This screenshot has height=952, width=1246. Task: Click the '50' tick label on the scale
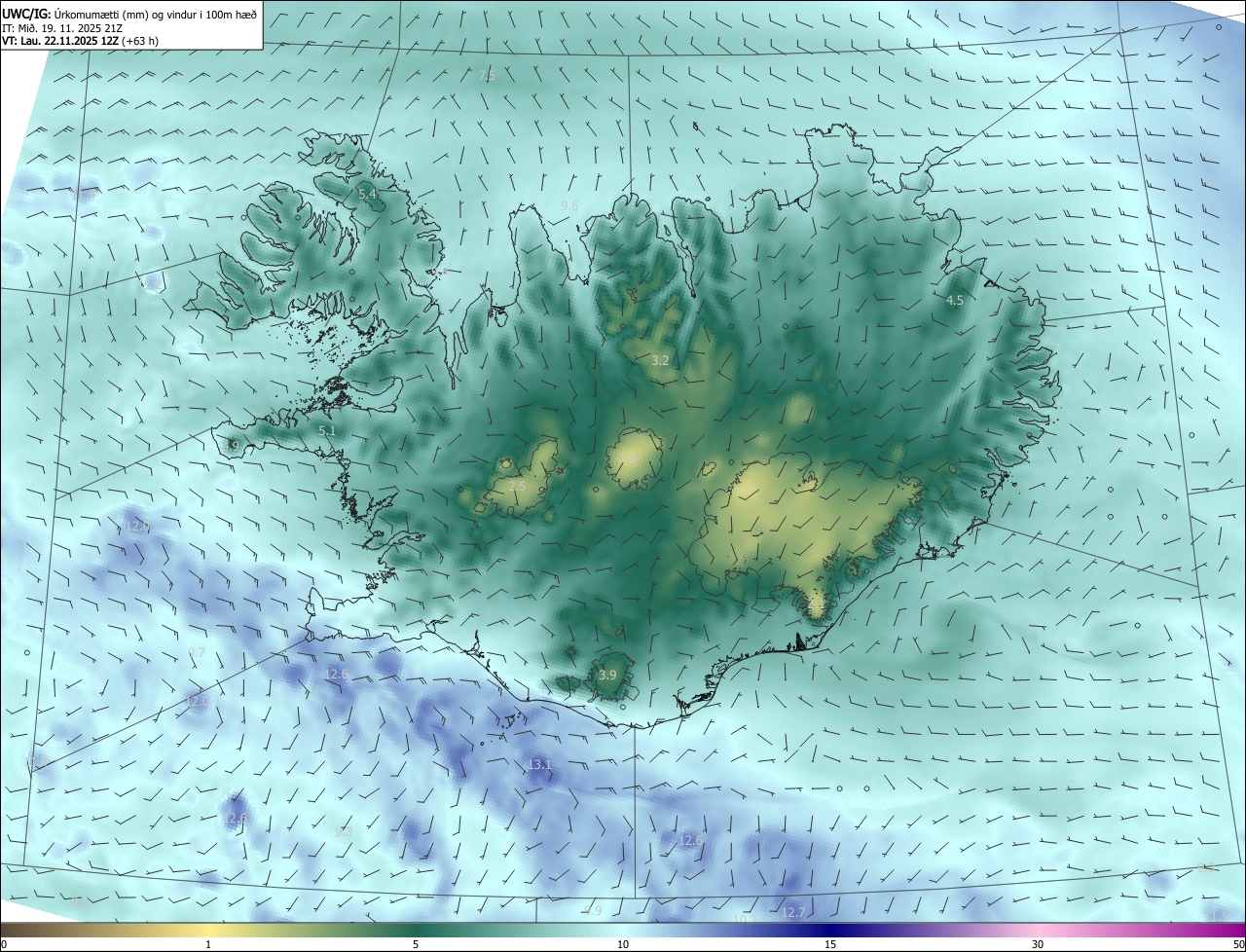coord(1238,944)
